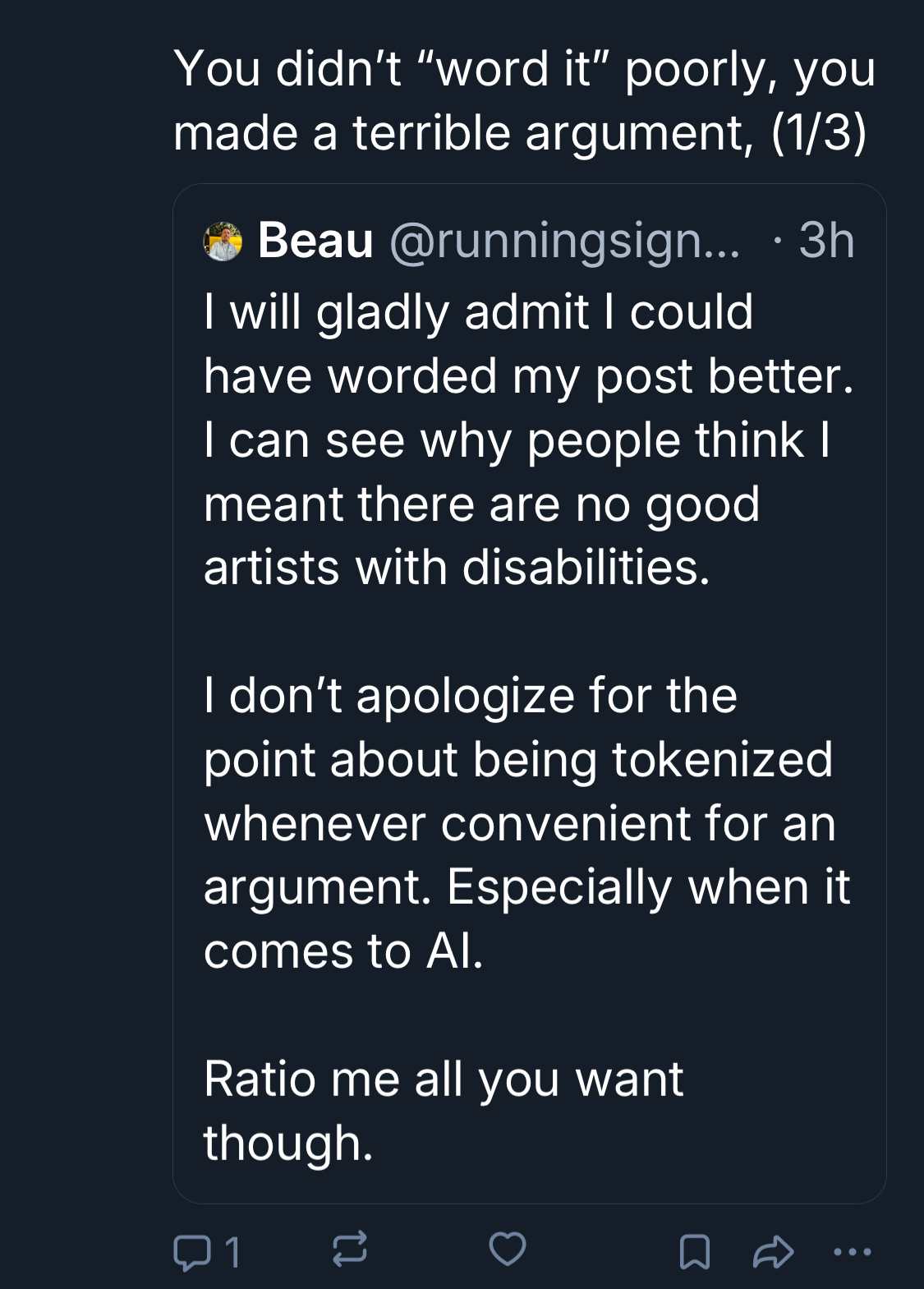924x1289 pixels.
Task: Open the three-dot more options menu
Action: click(853, 1252)
